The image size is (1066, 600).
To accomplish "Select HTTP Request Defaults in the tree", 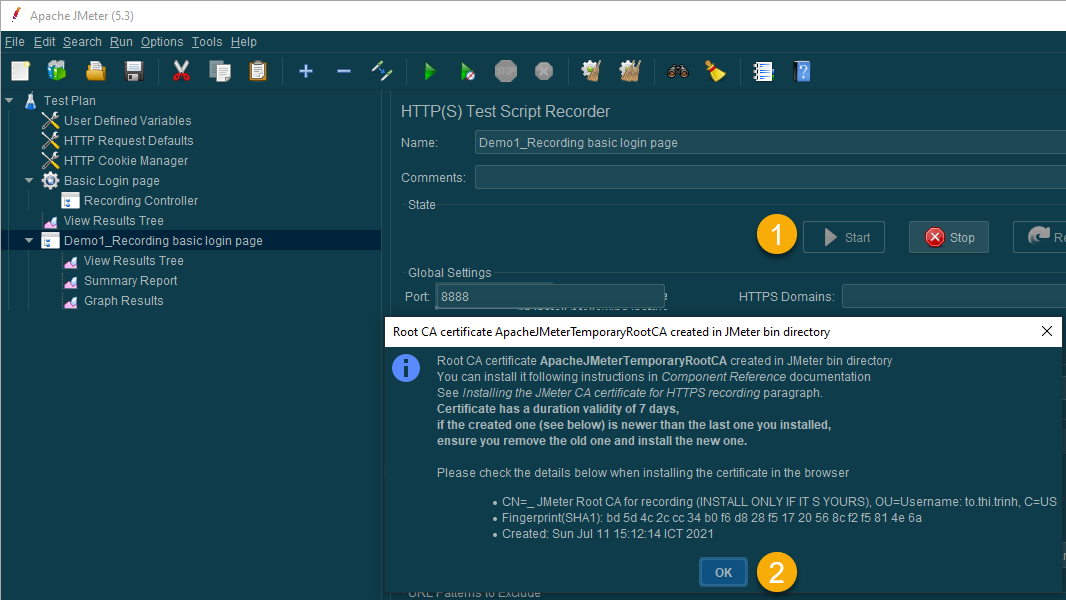I will [128, 141].
